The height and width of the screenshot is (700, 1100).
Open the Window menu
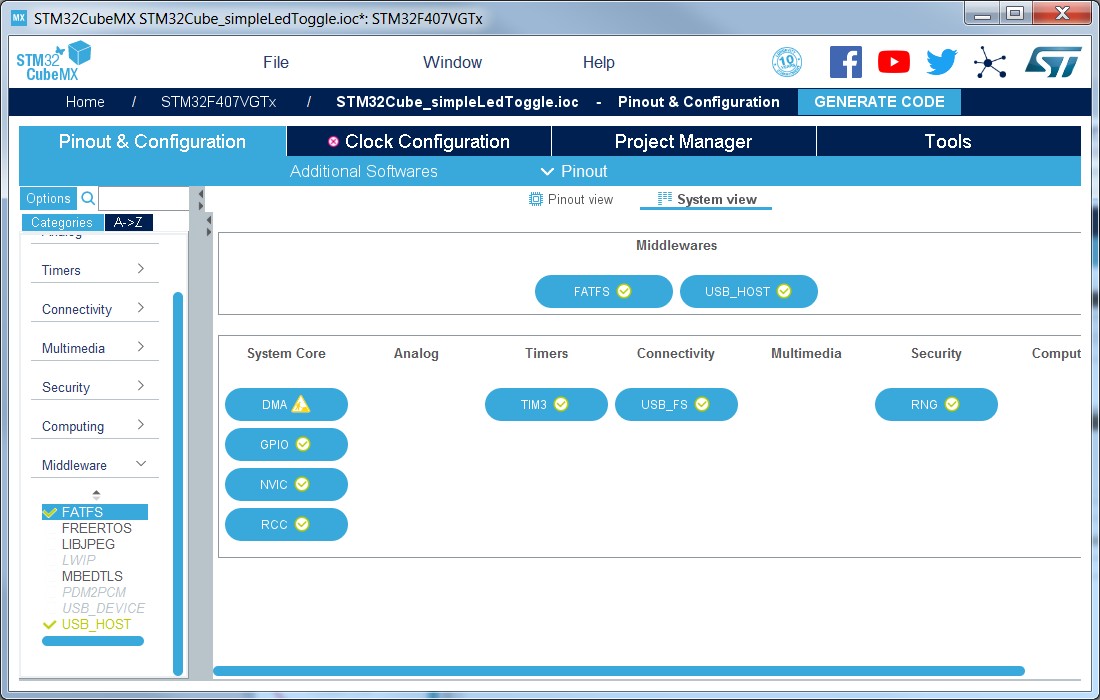[x=452, y=62]
